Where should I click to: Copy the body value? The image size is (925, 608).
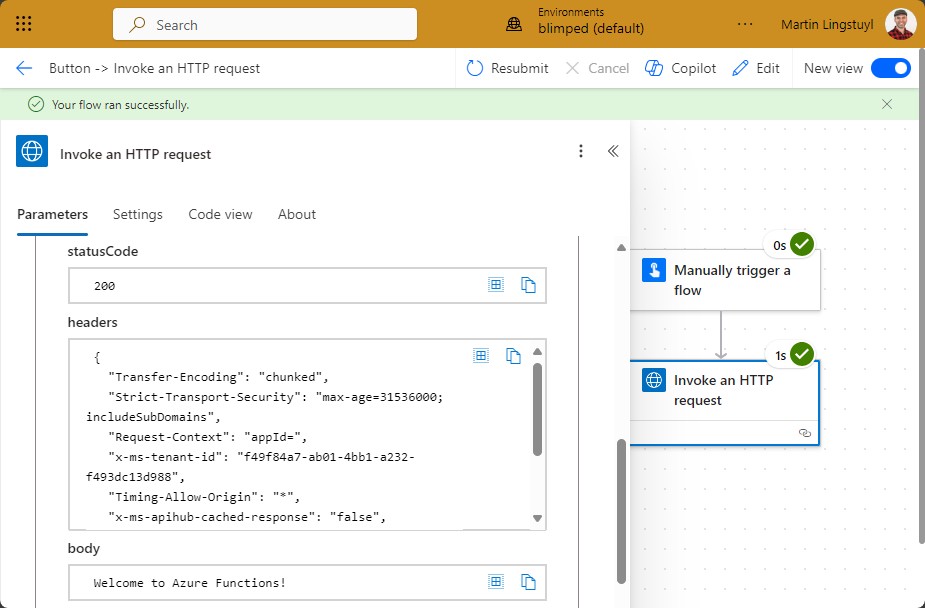528,582
